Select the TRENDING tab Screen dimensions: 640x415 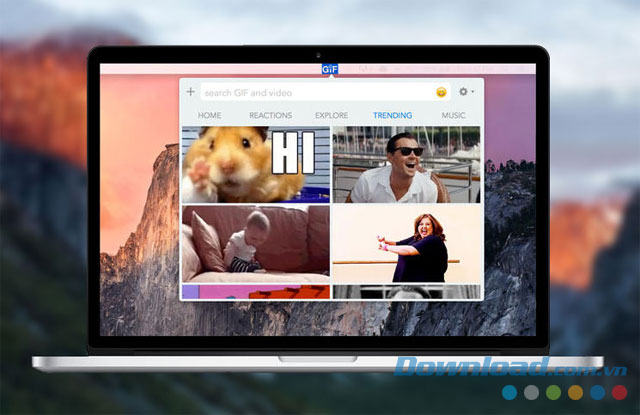coord(392,116)
